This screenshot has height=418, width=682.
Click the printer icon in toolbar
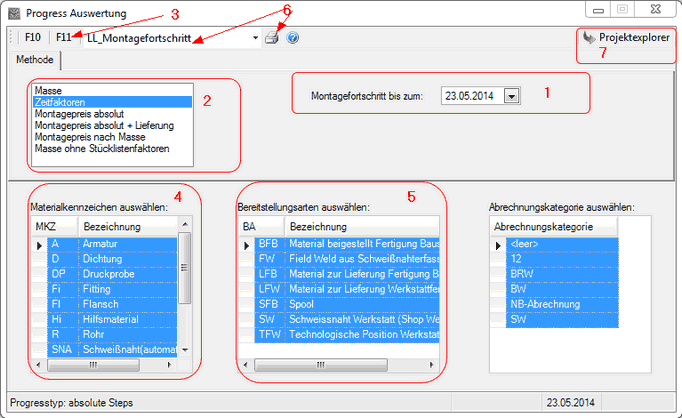(271, 38)
